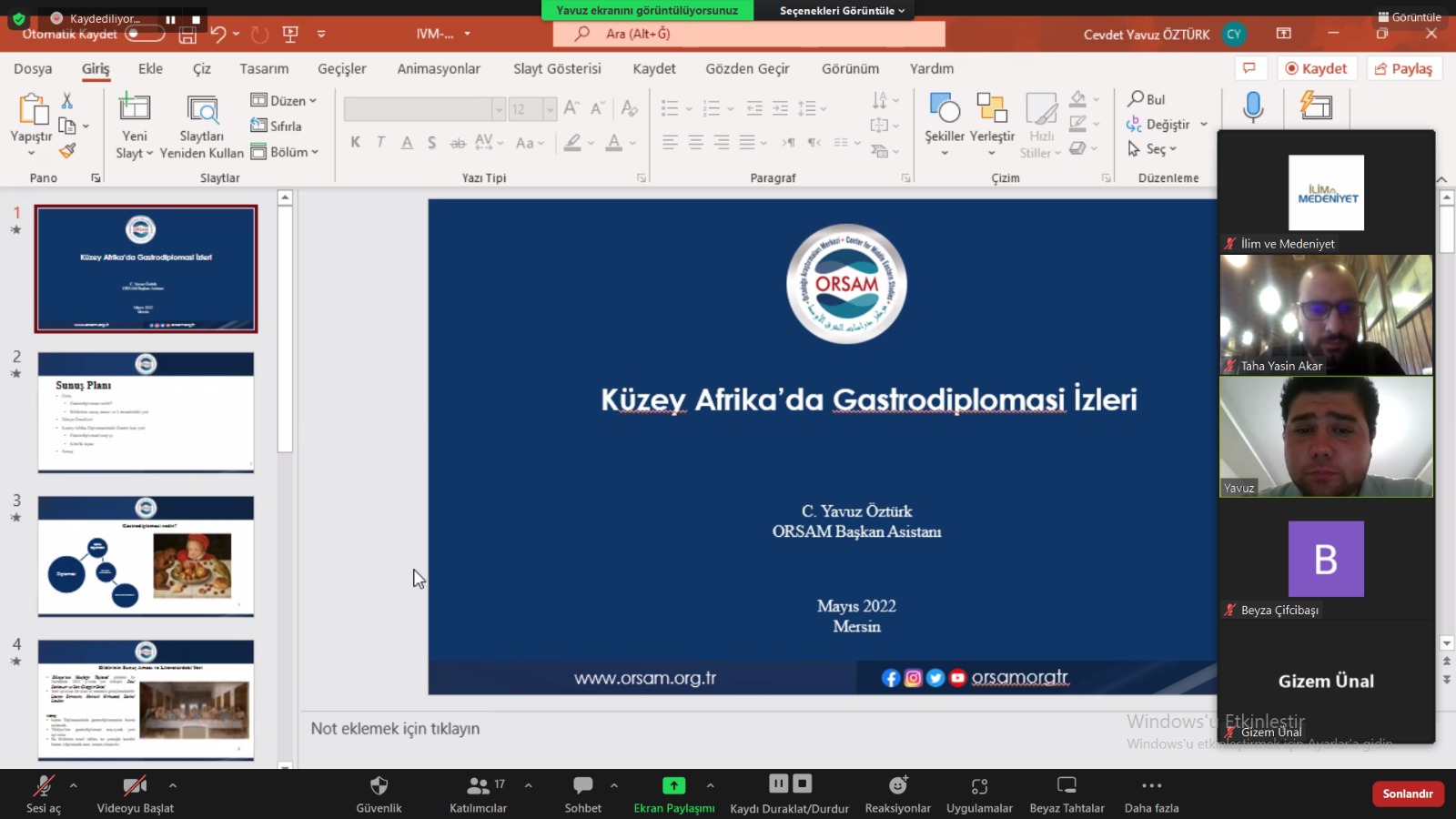Expand Seçenekleri Görüntüle view options dropdown

point(842,11)
